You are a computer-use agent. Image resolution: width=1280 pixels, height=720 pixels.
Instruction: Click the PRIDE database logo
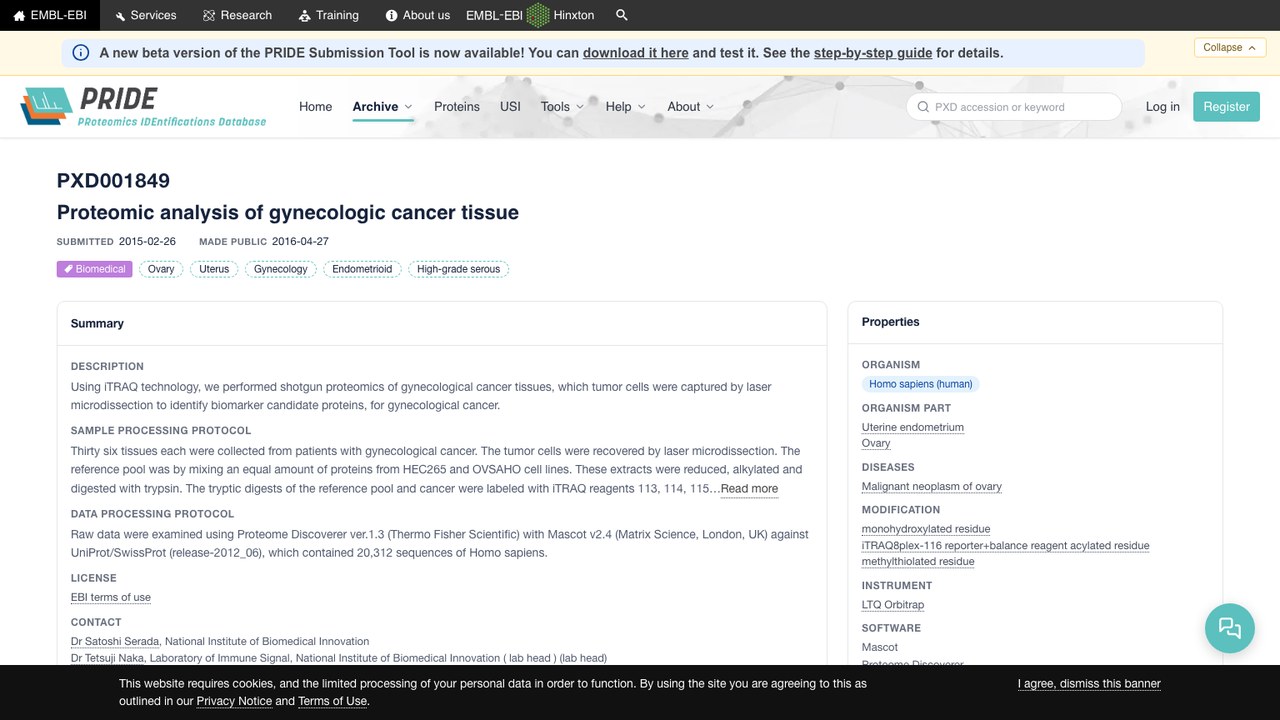point(143,107)
